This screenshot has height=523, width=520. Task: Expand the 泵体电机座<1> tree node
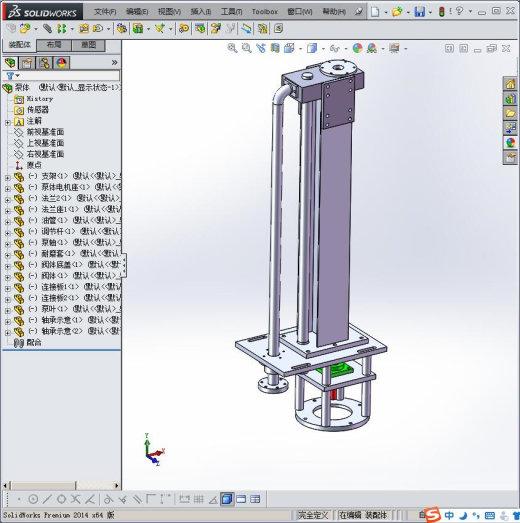click(8, 189)
